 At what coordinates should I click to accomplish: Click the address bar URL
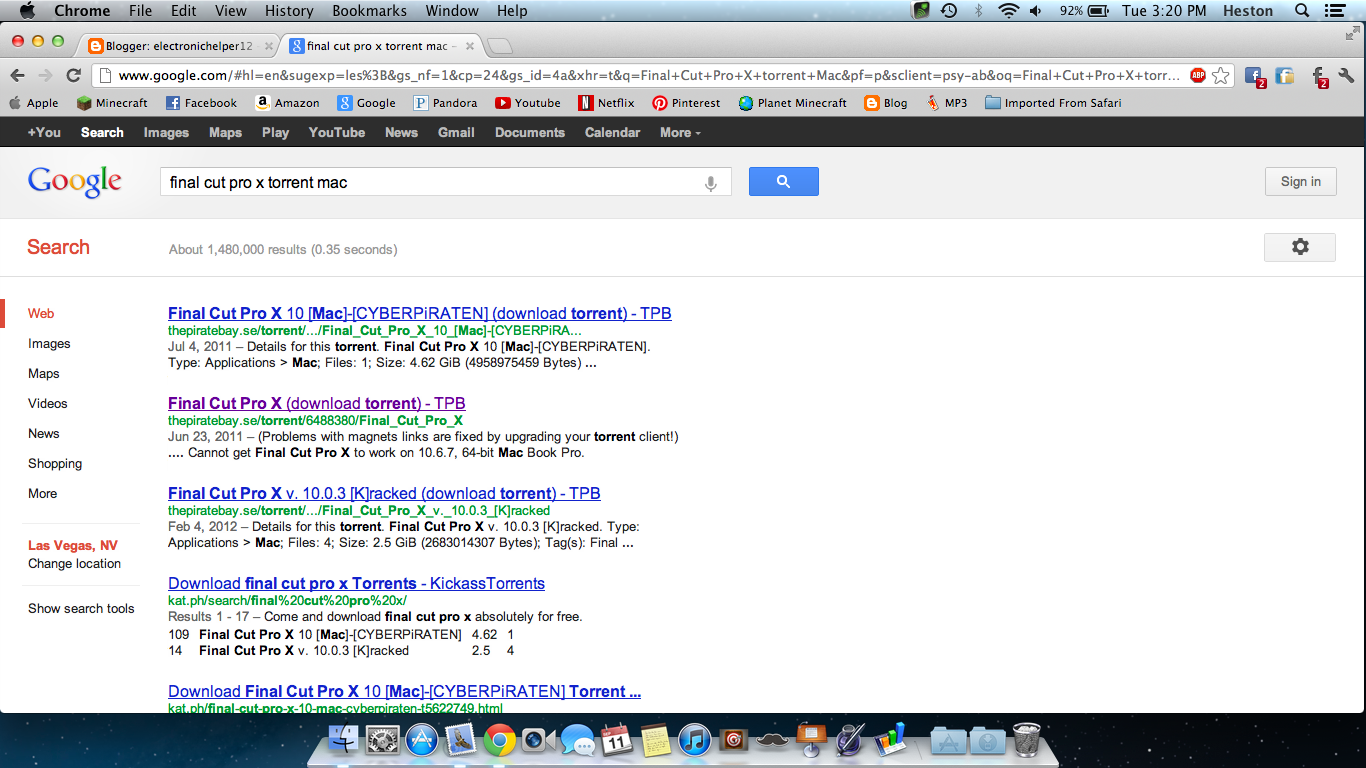click(x=648, y=75)
